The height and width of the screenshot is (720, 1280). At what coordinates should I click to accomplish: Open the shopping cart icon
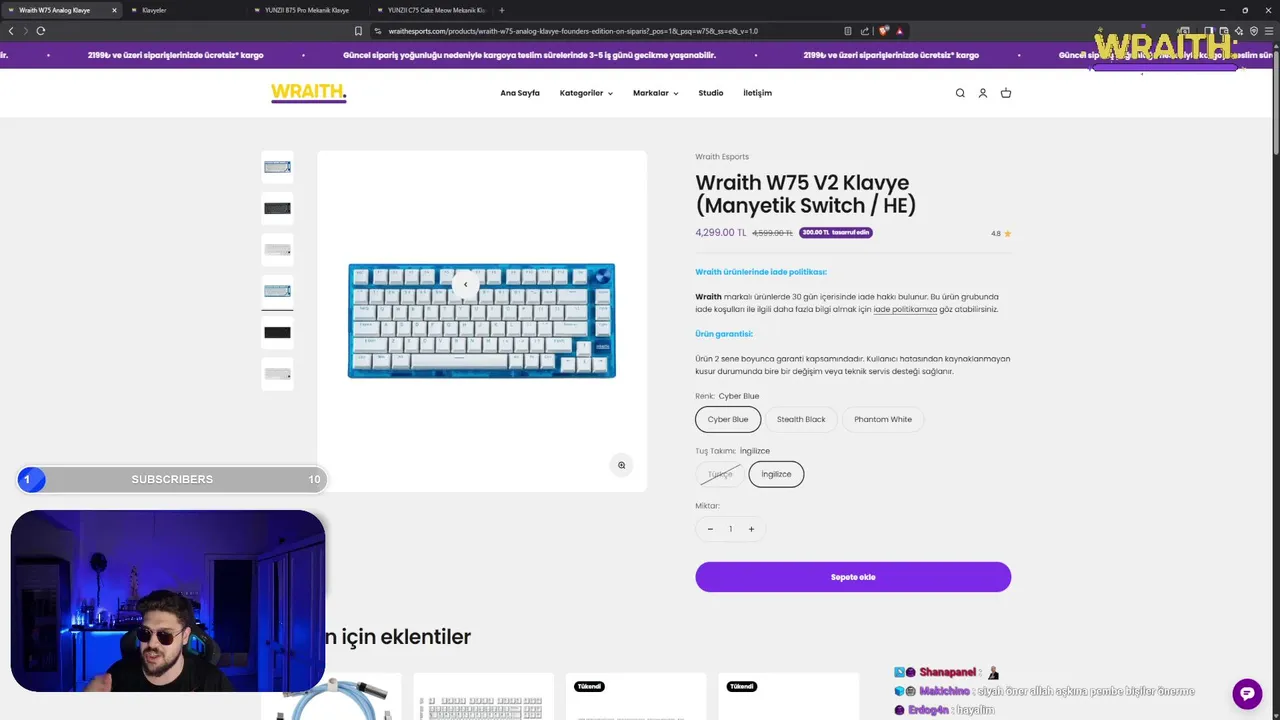click(1006, 93)
